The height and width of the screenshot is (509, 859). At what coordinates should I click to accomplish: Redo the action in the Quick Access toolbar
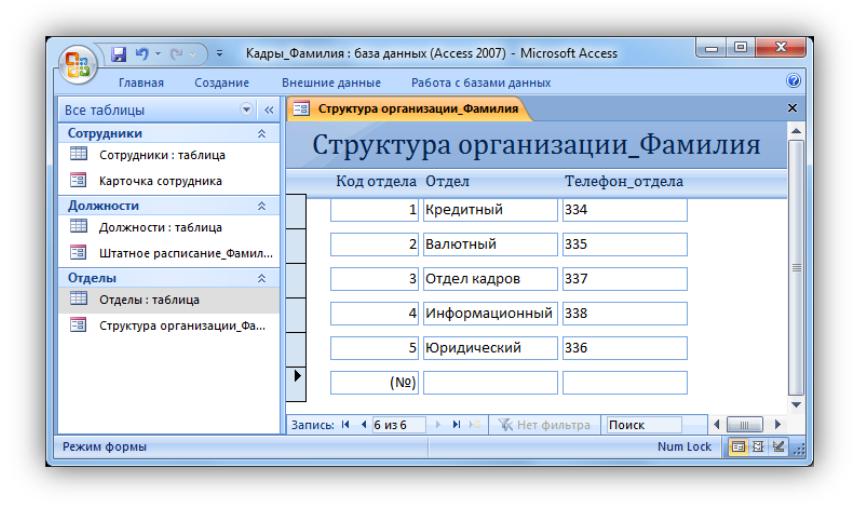pos(176,54)
